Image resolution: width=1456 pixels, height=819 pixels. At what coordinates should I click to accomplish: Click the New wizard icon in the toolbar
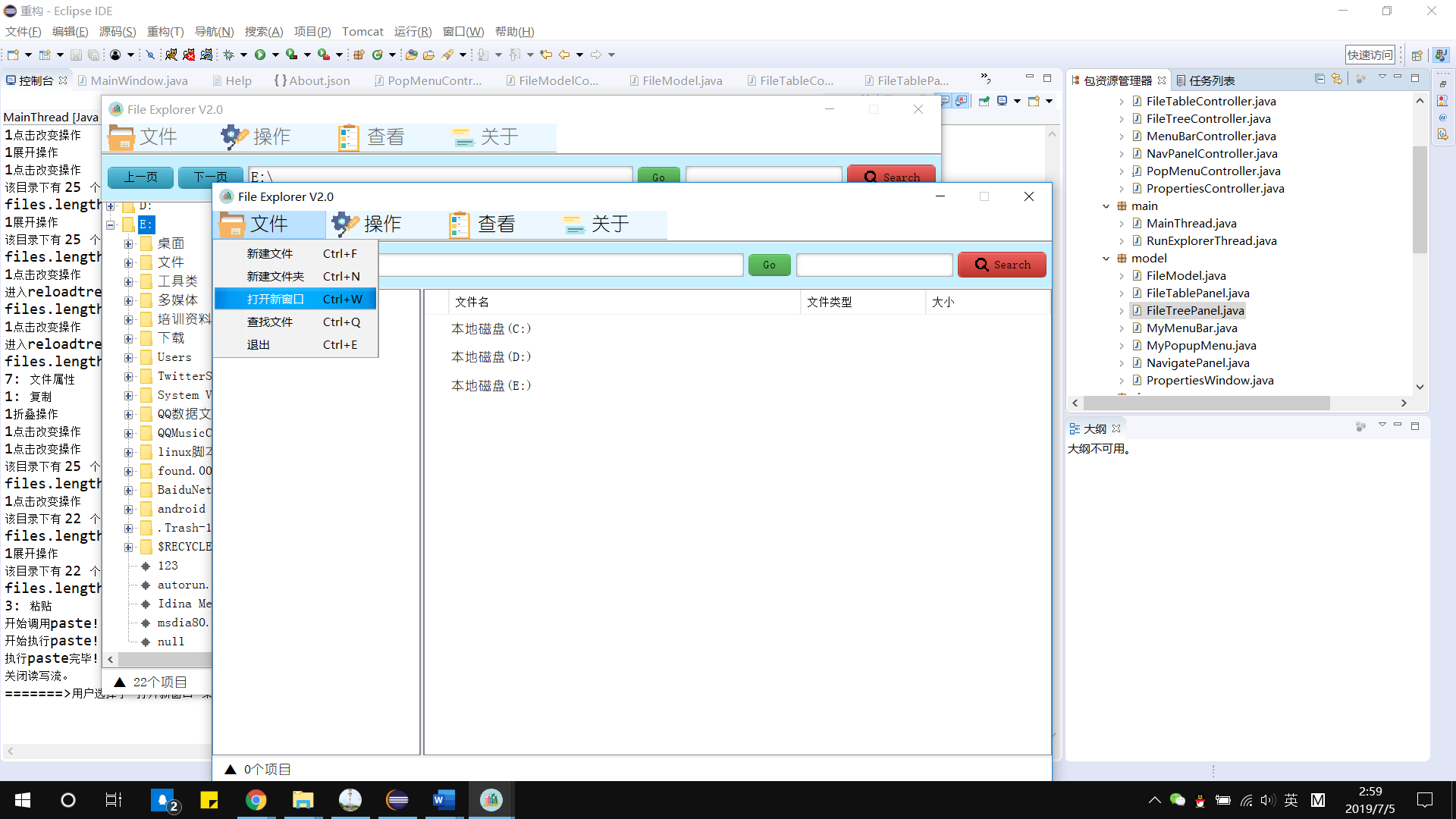pos(14,55)
